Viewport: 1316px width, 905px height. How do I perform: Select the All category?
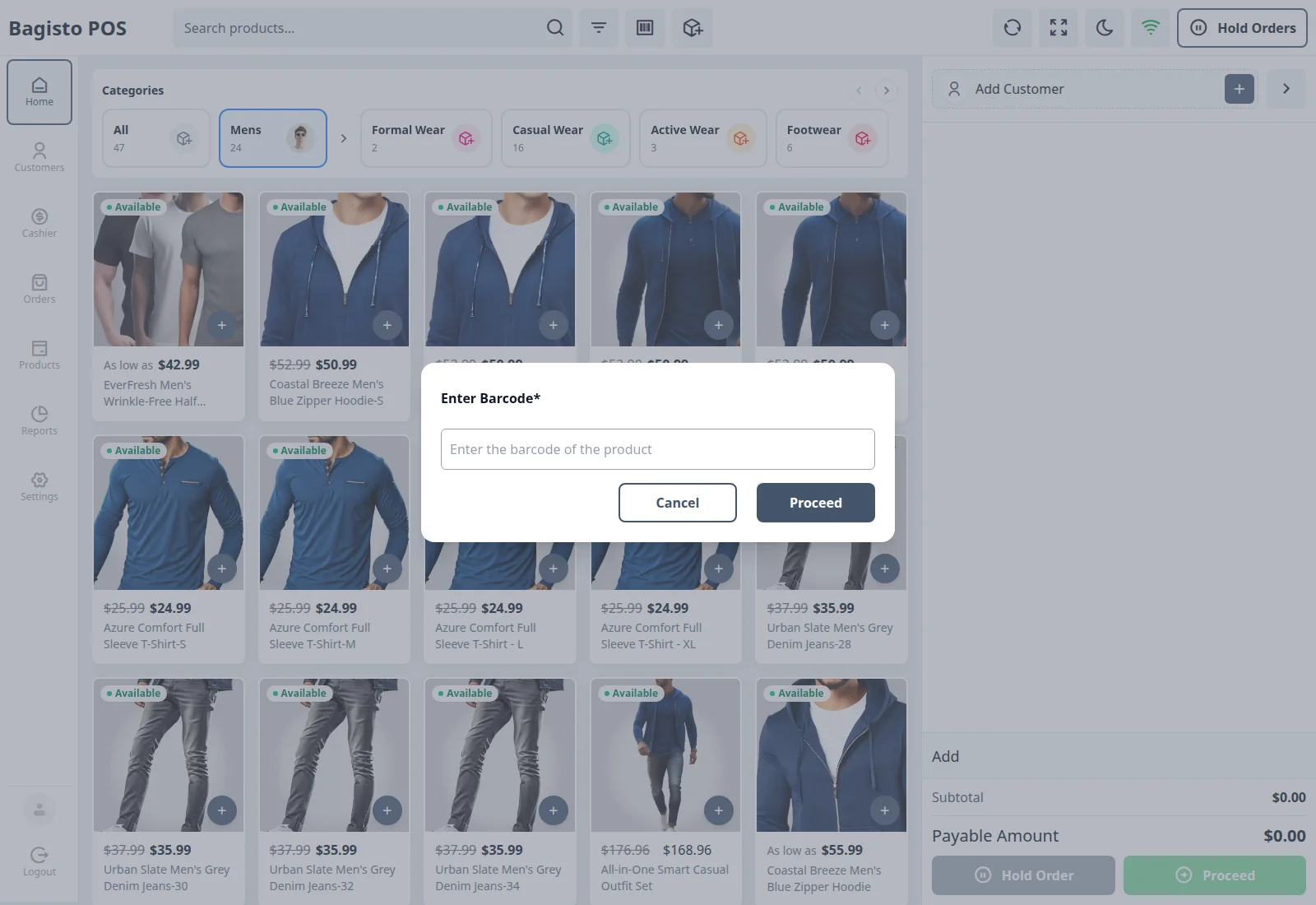[156, 138]
